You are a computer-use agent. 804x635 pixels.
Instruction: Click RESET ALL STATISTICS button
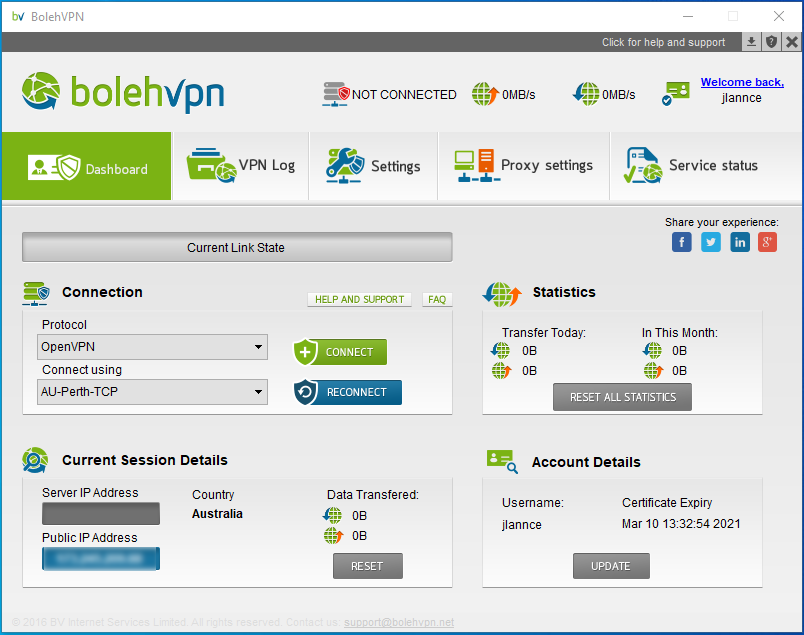coord(622,397)
